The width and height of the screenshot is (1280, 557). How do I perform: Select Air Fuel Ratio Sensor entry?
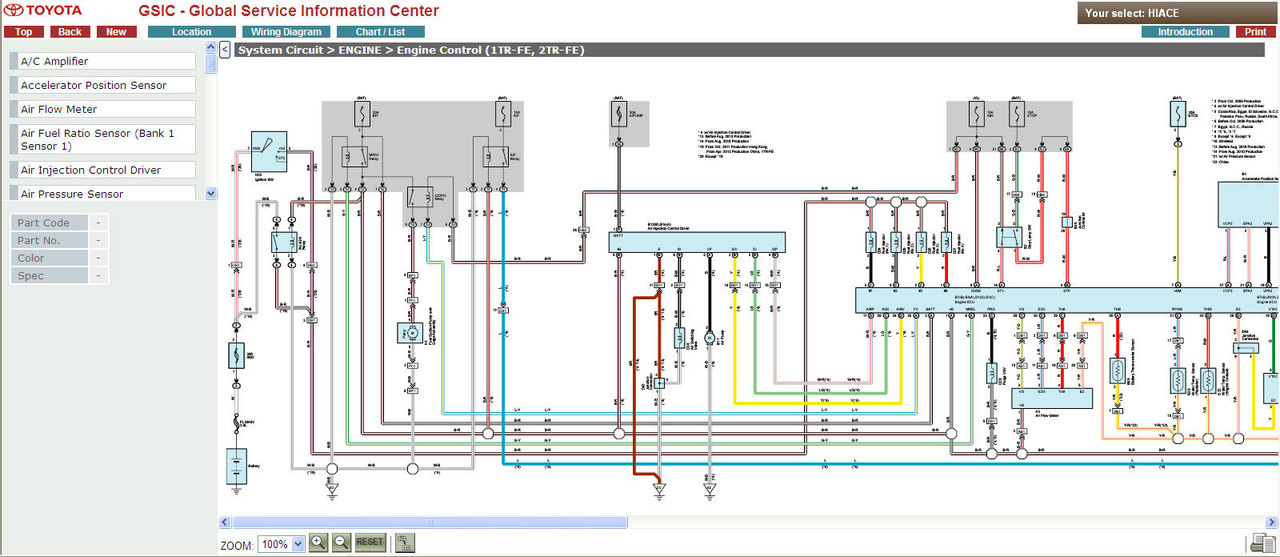[103, 139]
